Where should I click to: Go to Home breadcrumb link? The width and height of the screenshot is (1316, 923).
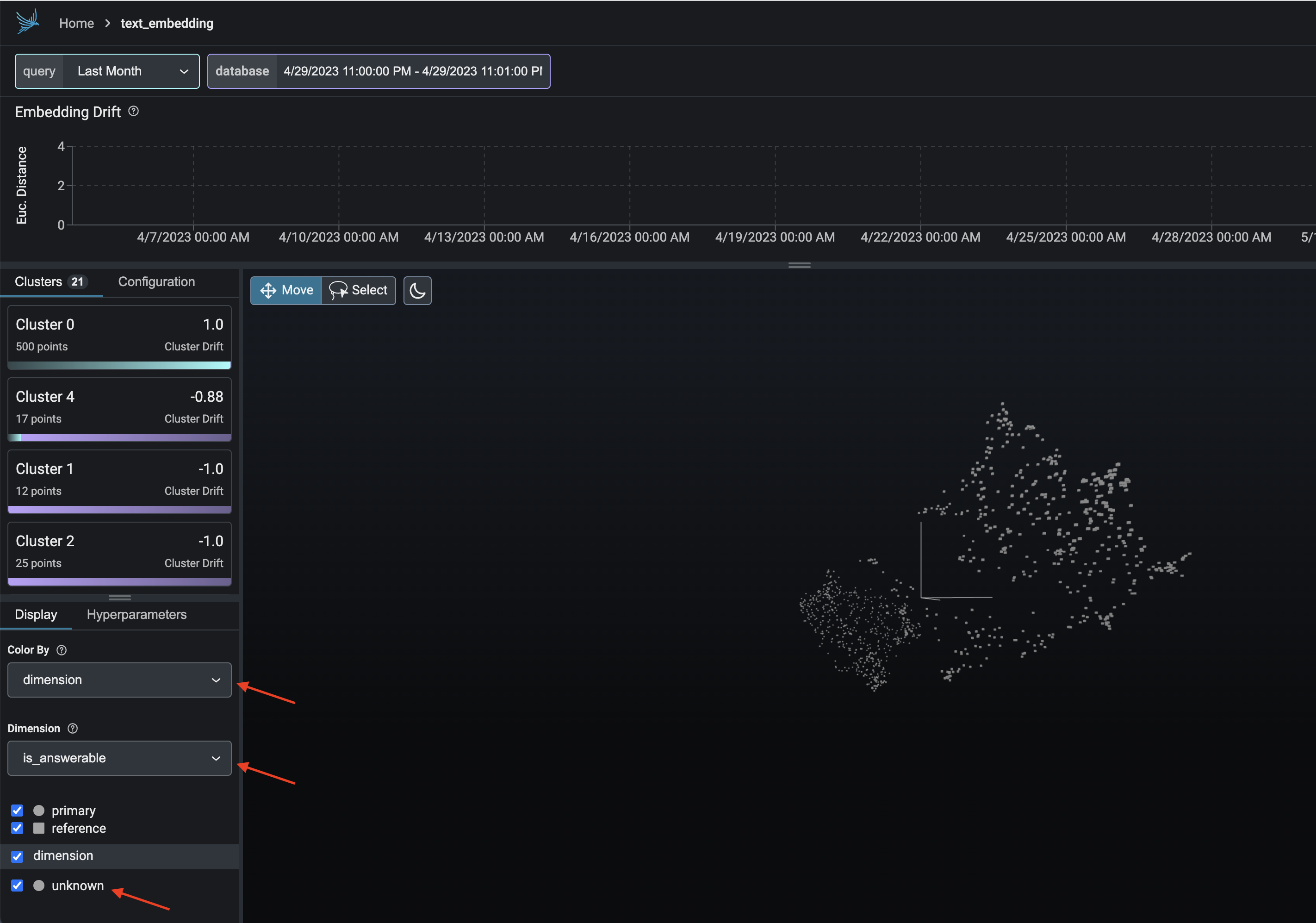(76, 24)
